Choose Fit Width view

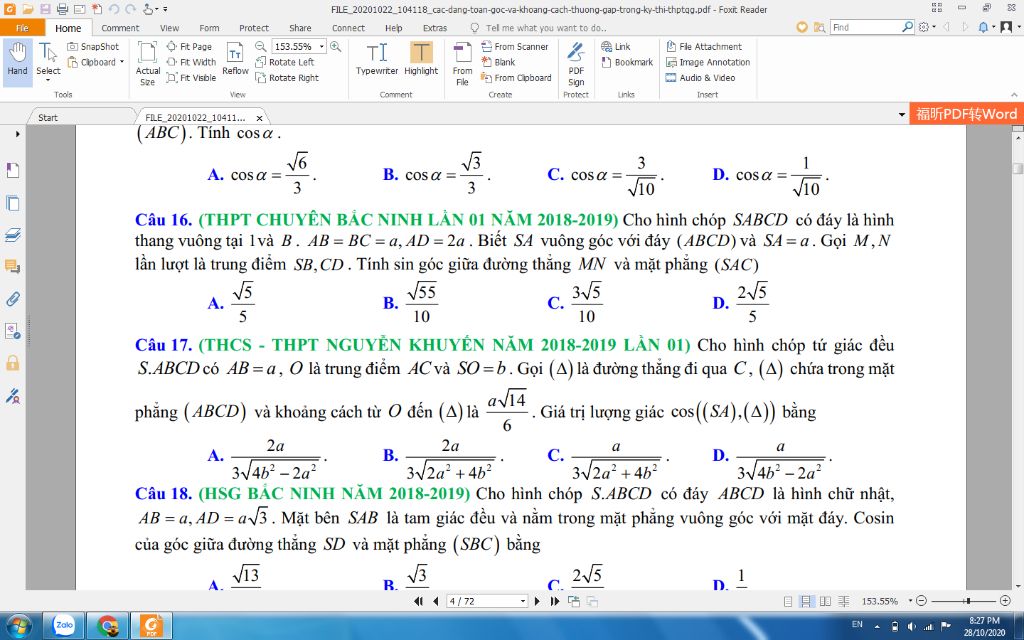191,62
